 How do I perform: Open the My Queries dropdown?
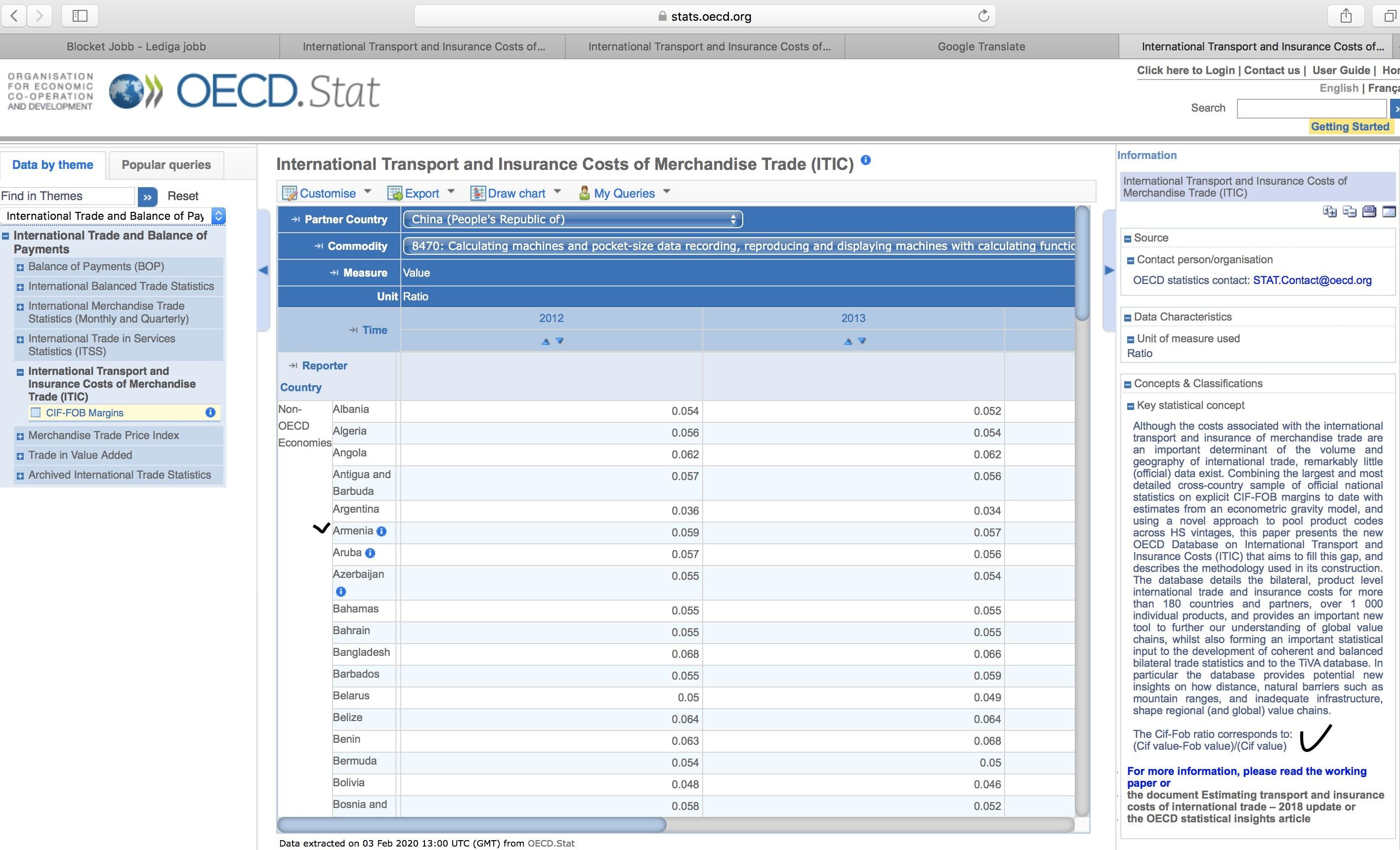[625, 193]
